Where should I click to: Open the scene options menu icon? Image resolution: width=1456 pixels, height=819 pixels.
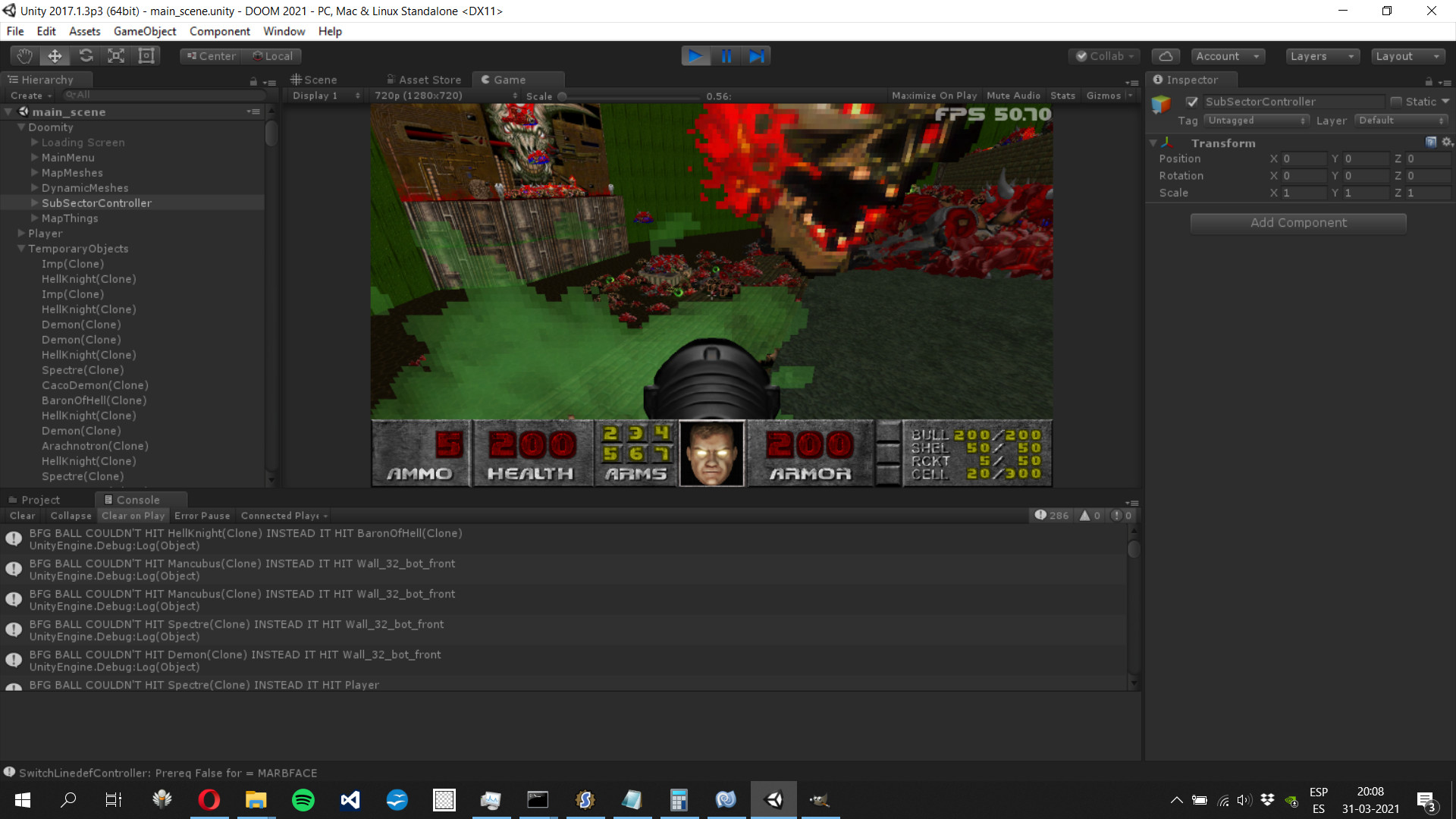point(253,111)
